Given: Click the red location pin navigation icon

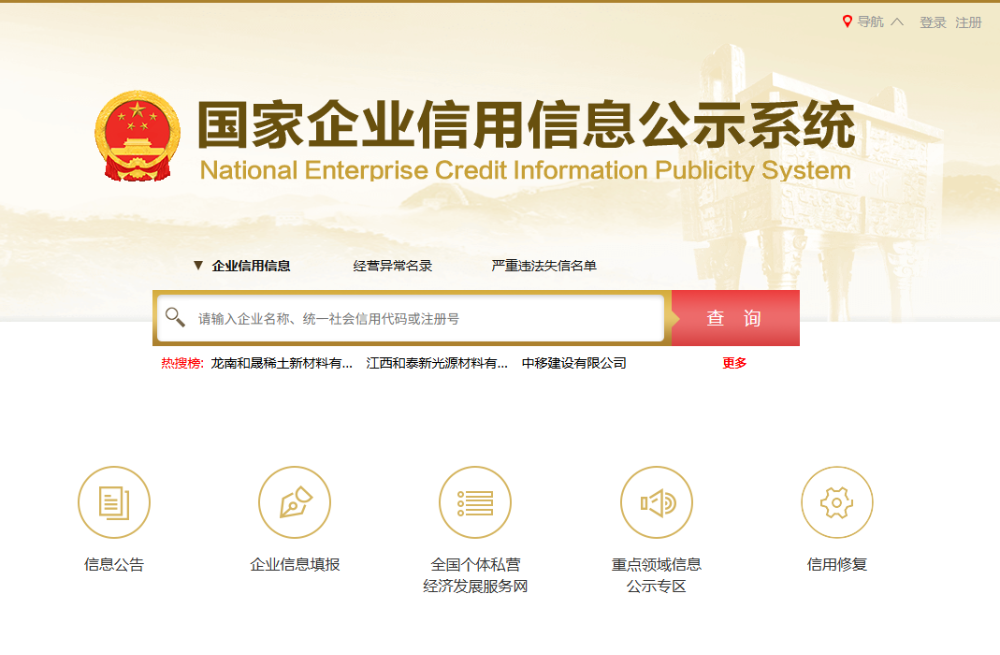Looking at the screenshot, I should (x=847, y=22).
